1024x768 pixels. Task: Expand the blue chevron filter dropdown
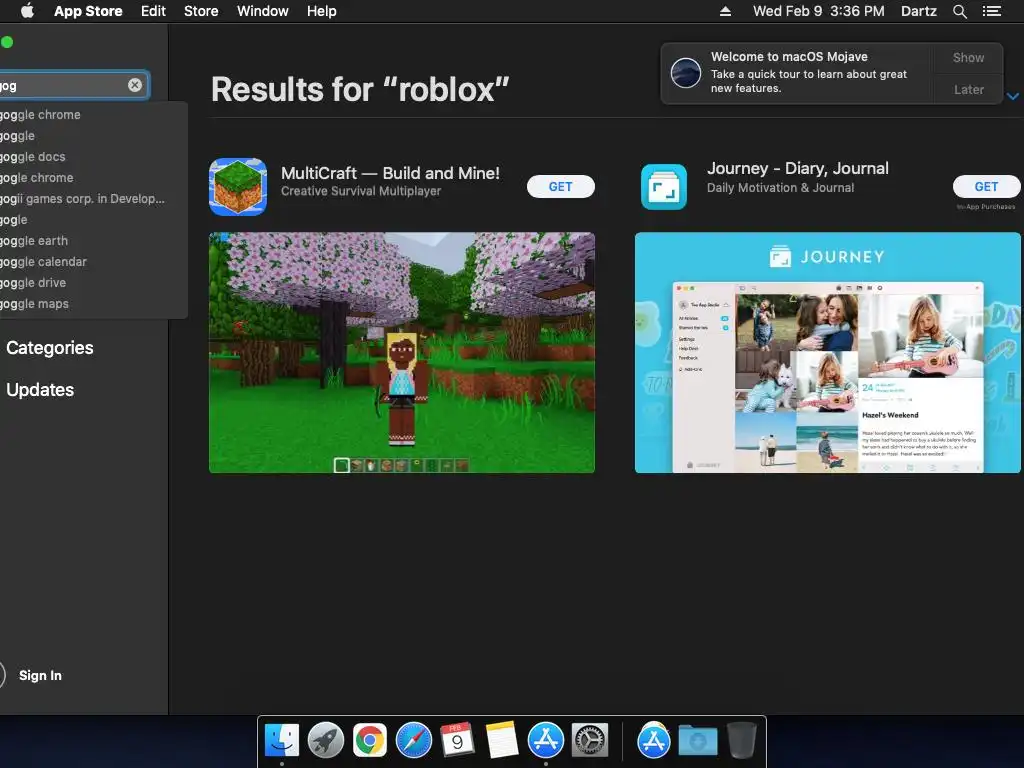coord(1012,97)
